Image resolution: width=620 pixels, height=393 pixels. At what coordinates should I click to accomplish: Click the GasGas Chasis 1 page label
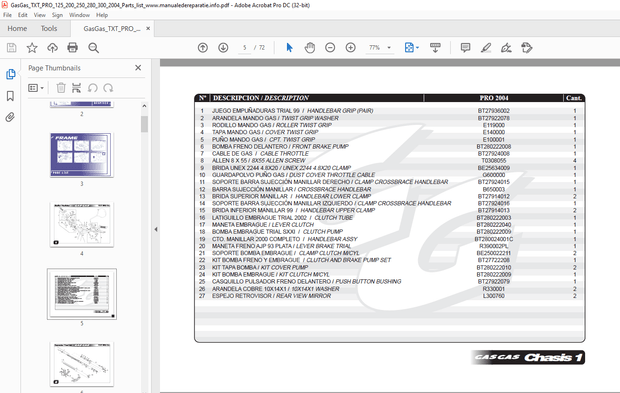pos(528,357)
